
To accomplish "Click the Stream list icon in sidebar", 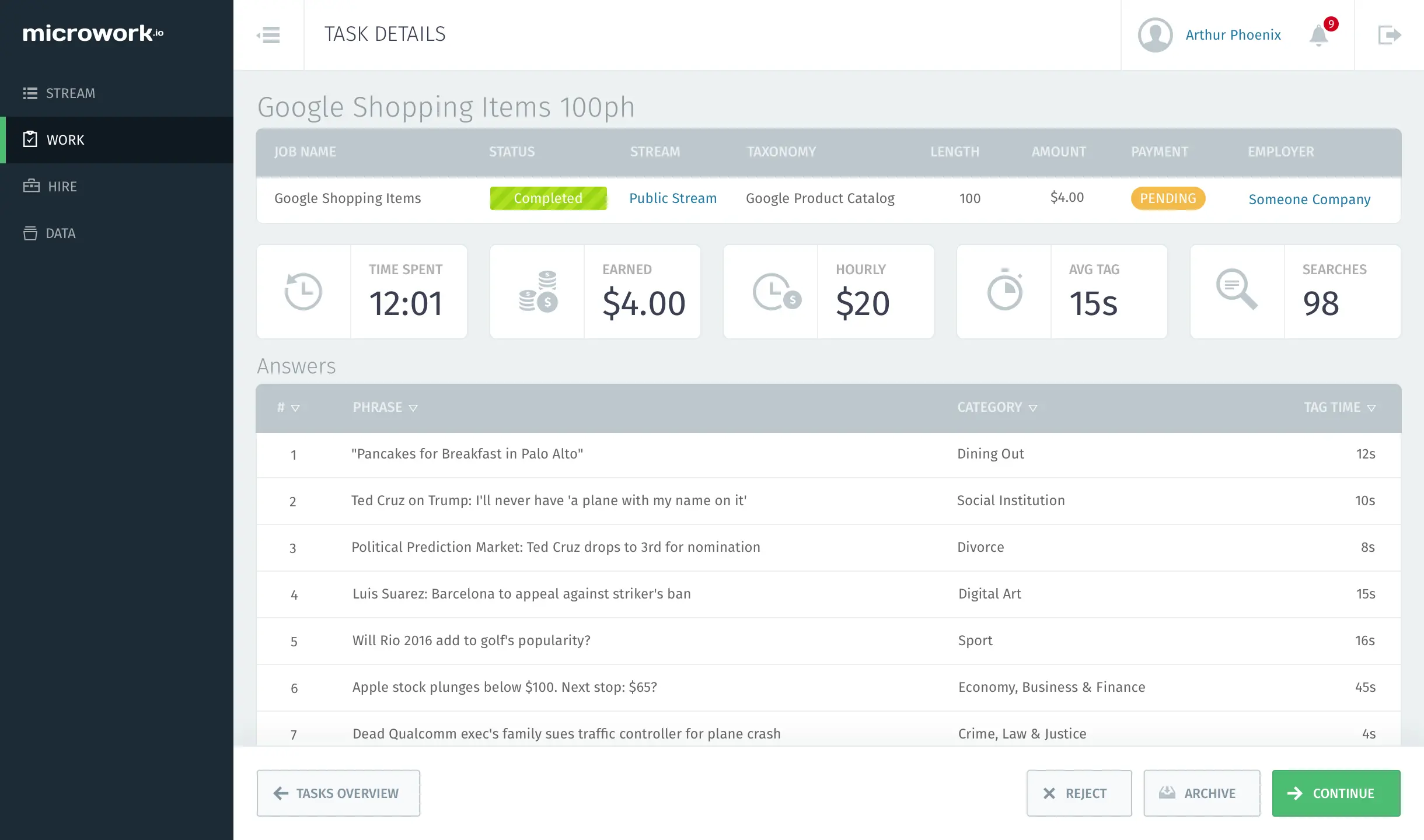I will click(30, 93).
